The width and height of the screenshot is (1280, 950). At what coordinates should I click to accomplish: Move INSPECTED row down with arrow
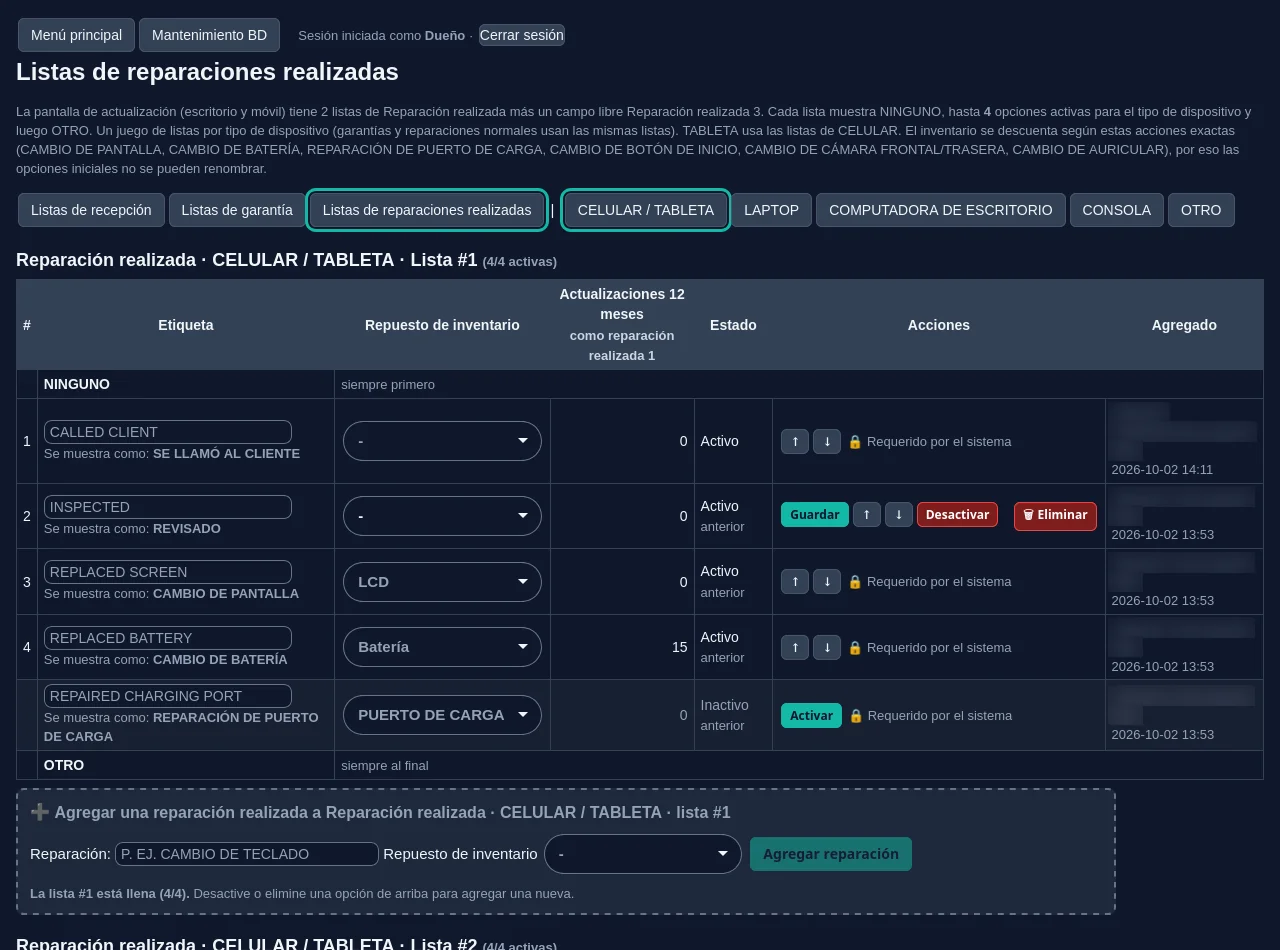click(x=899, y=514)
